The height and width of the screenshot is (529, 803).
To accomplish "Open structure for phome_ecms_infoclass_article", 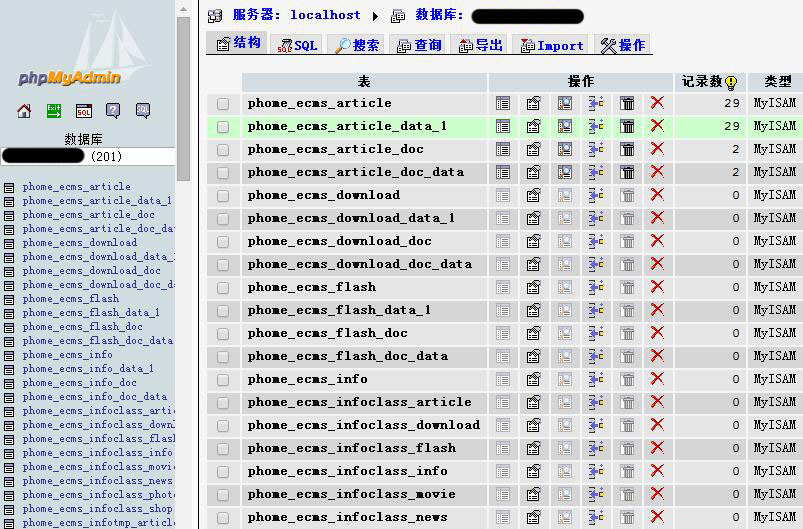I will click(x=534, y=403).
